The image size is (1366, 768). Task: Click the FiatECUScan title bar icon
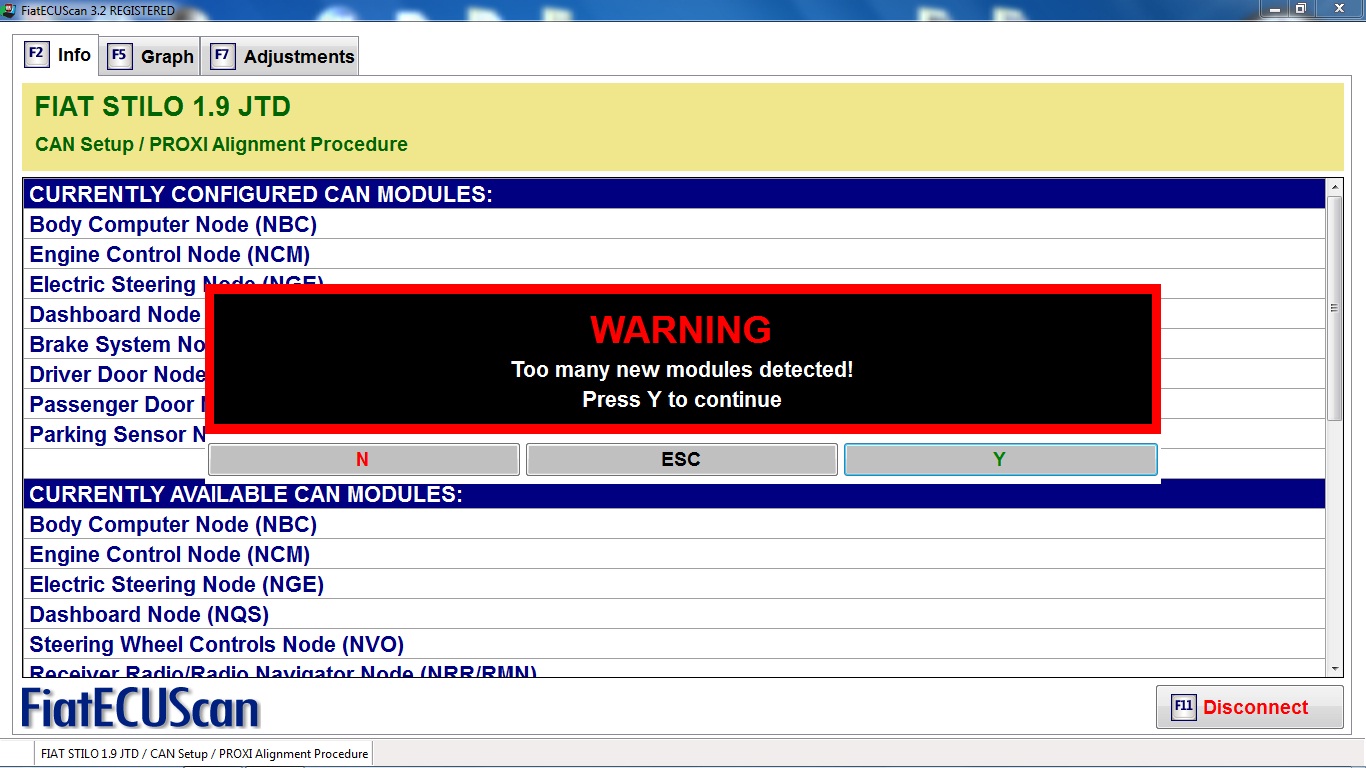9,10
